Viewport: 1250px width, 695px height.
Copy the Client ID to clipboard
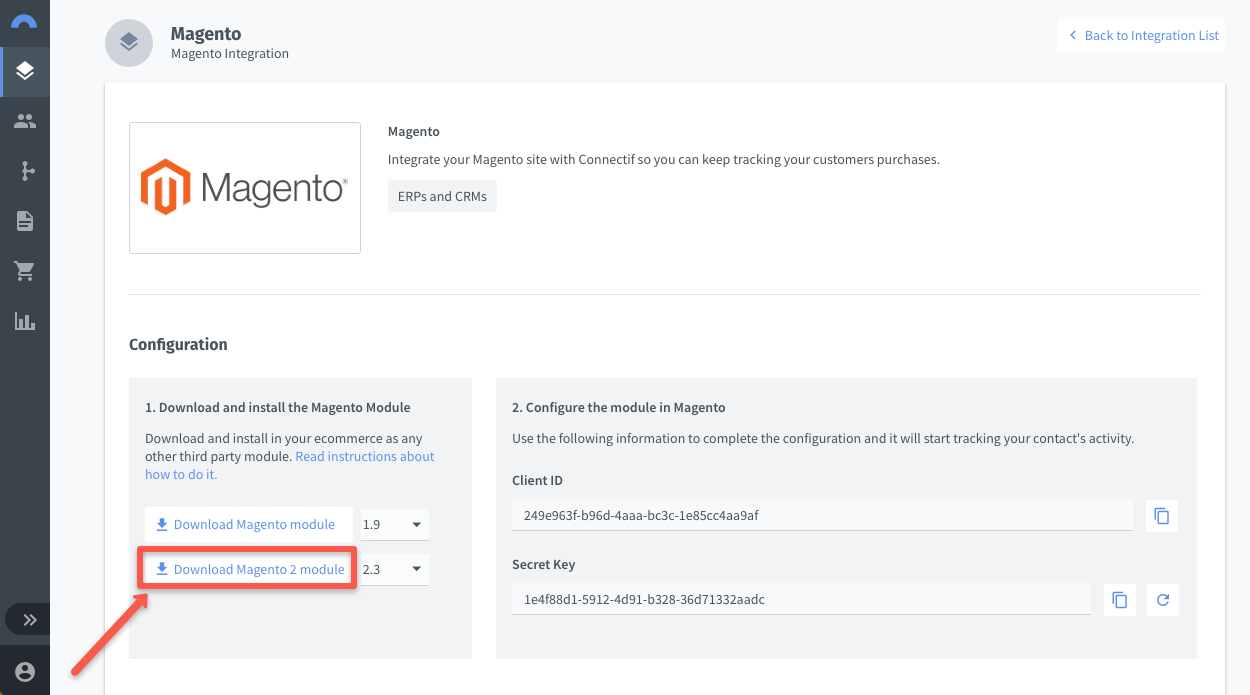click(1161, 516)
